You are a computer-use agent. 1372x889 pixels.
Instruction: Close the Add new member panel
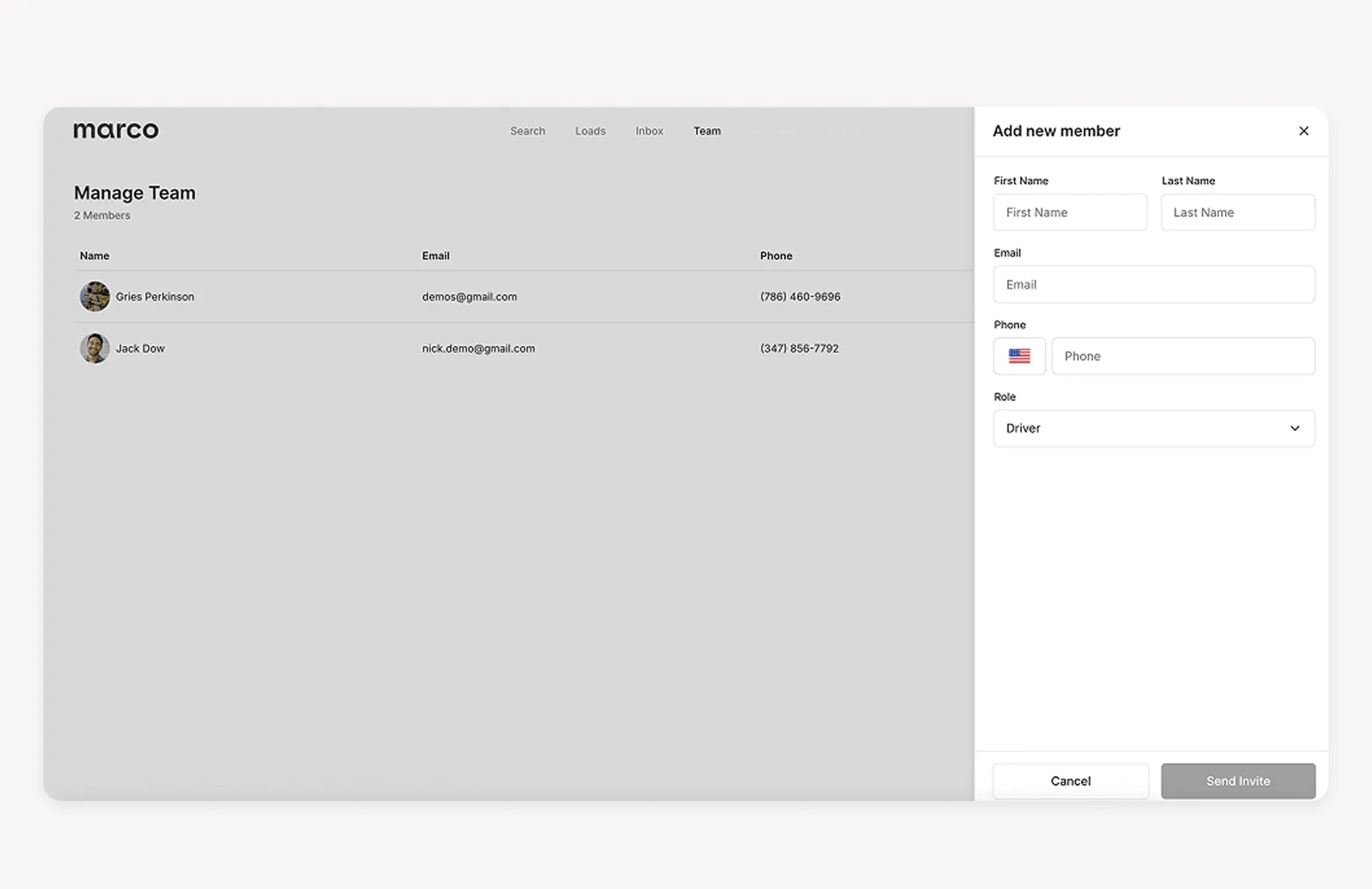point(1303,131)
